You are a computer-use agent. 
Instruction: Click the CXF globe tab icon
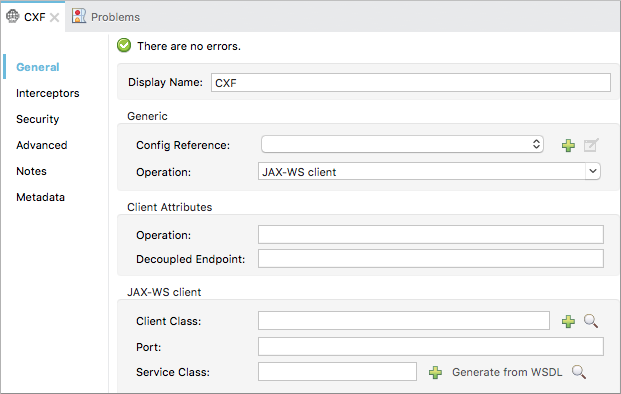pos(12,16)
